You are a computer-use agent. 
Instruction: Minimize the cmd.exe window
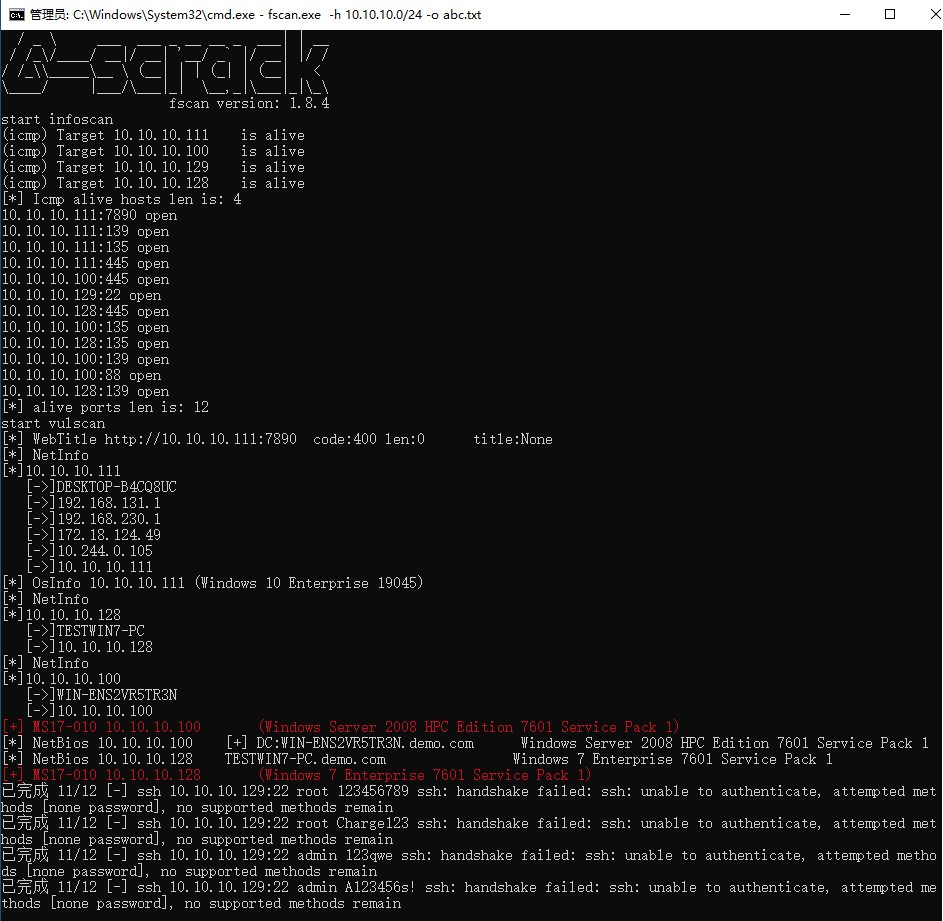pyautogui.click(x=845, y=14)
